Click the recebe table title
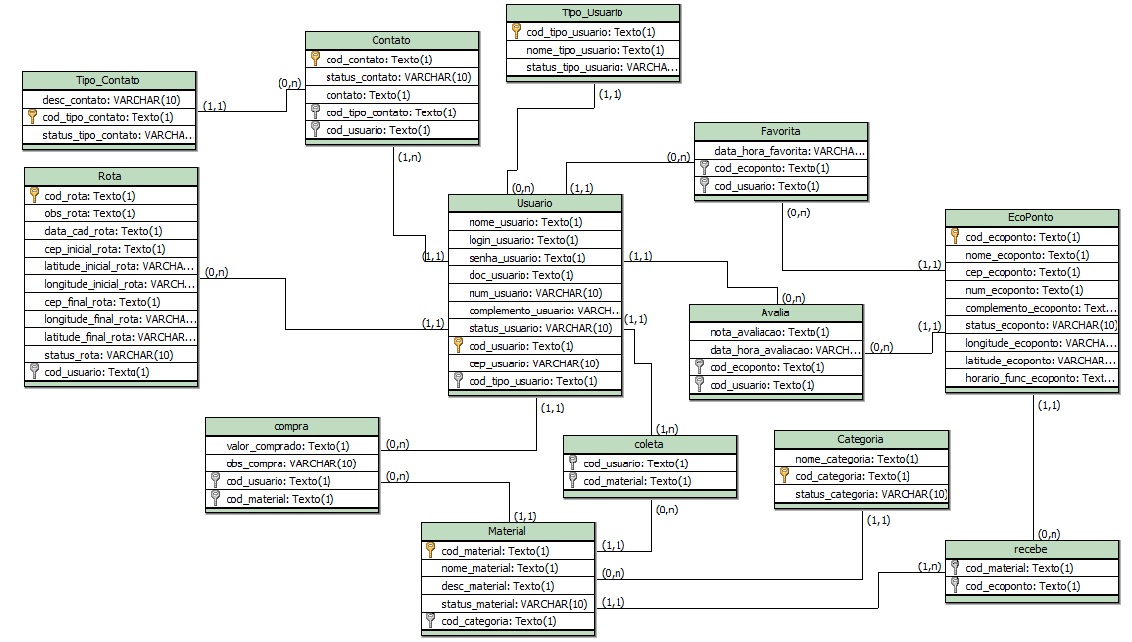The height and width of the screenshot is (642, 1132). pos(1032,549)
